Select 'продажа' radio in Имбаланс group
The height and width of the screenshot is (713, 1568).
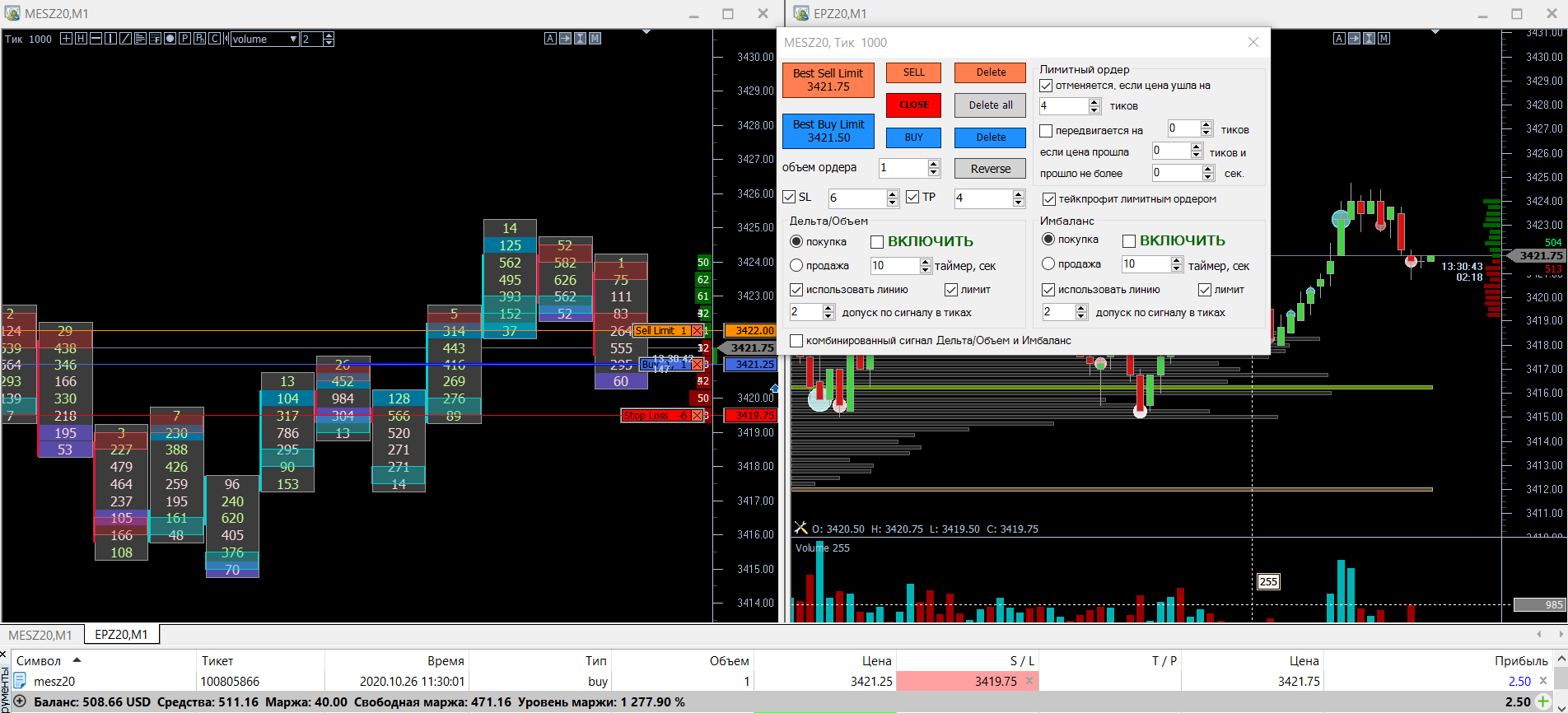pos(1048,263)
